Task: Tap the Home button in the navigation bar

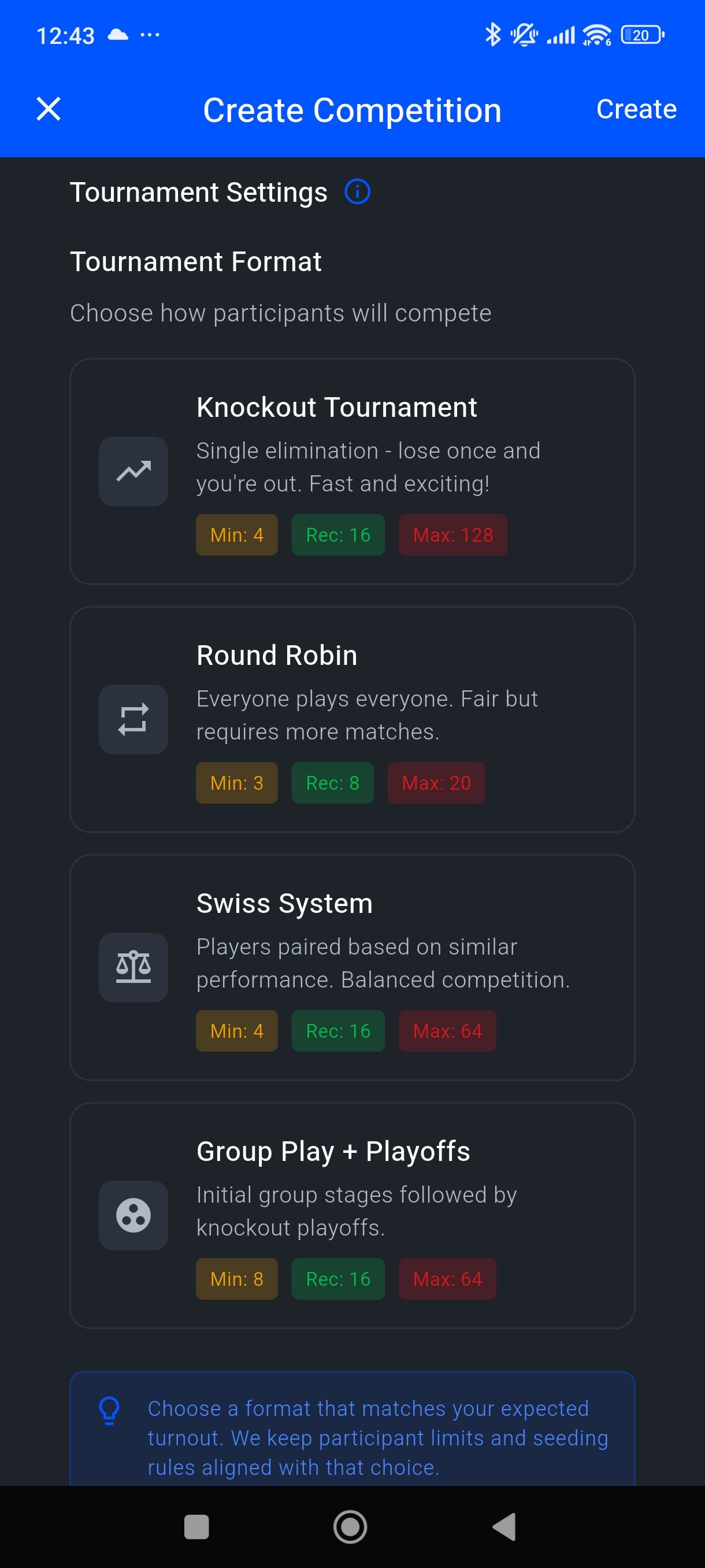Action: click(350, 1526)
